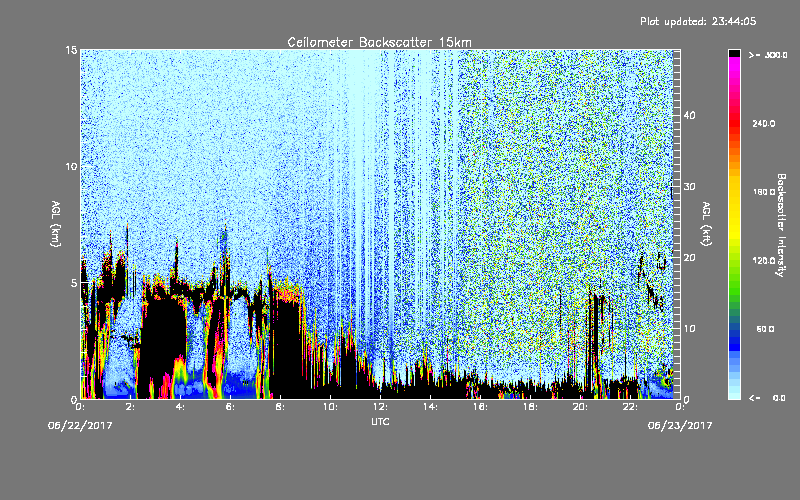This screenshot has width=800, height=500.
Task: Click the "6:" hour tick label
Action: point(230,407)
